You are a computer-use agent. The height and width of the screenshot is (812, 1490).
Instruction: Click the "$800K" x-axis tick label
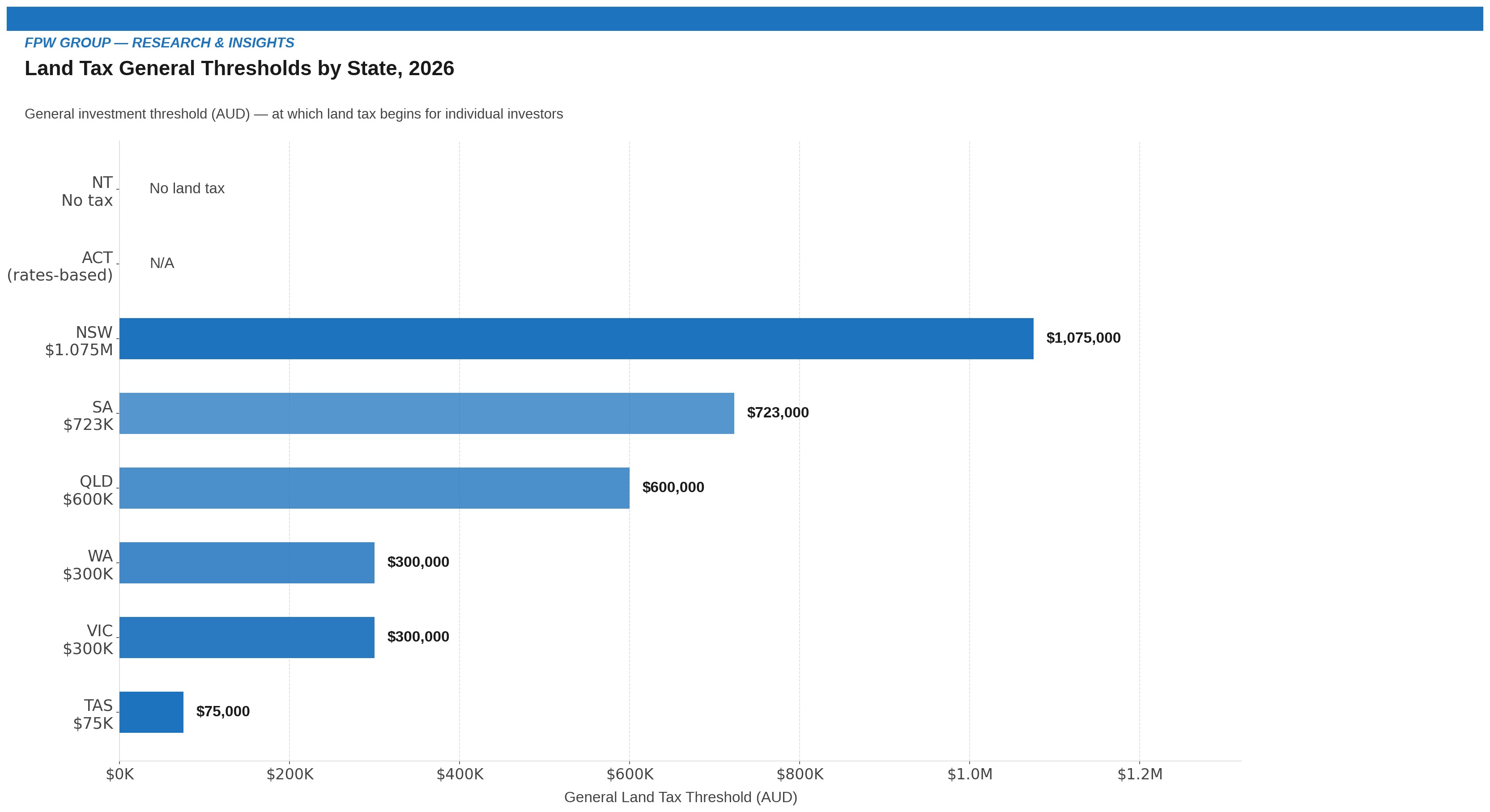[800, 774]
